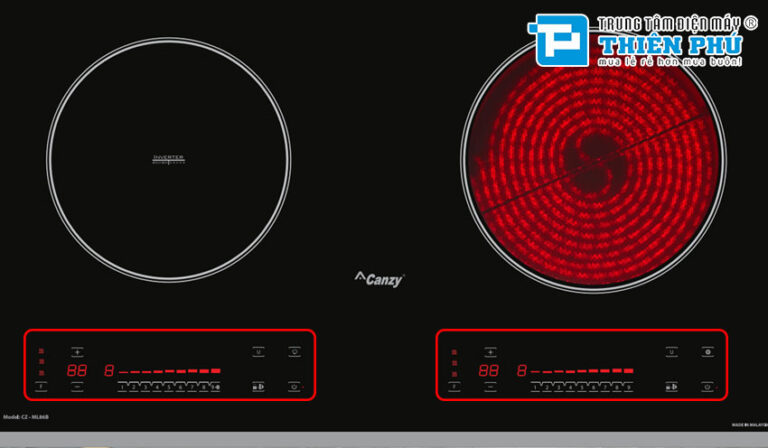
Task: Tap the power key on the left panel
Action: pyautogui.click(x=294, y=387)
